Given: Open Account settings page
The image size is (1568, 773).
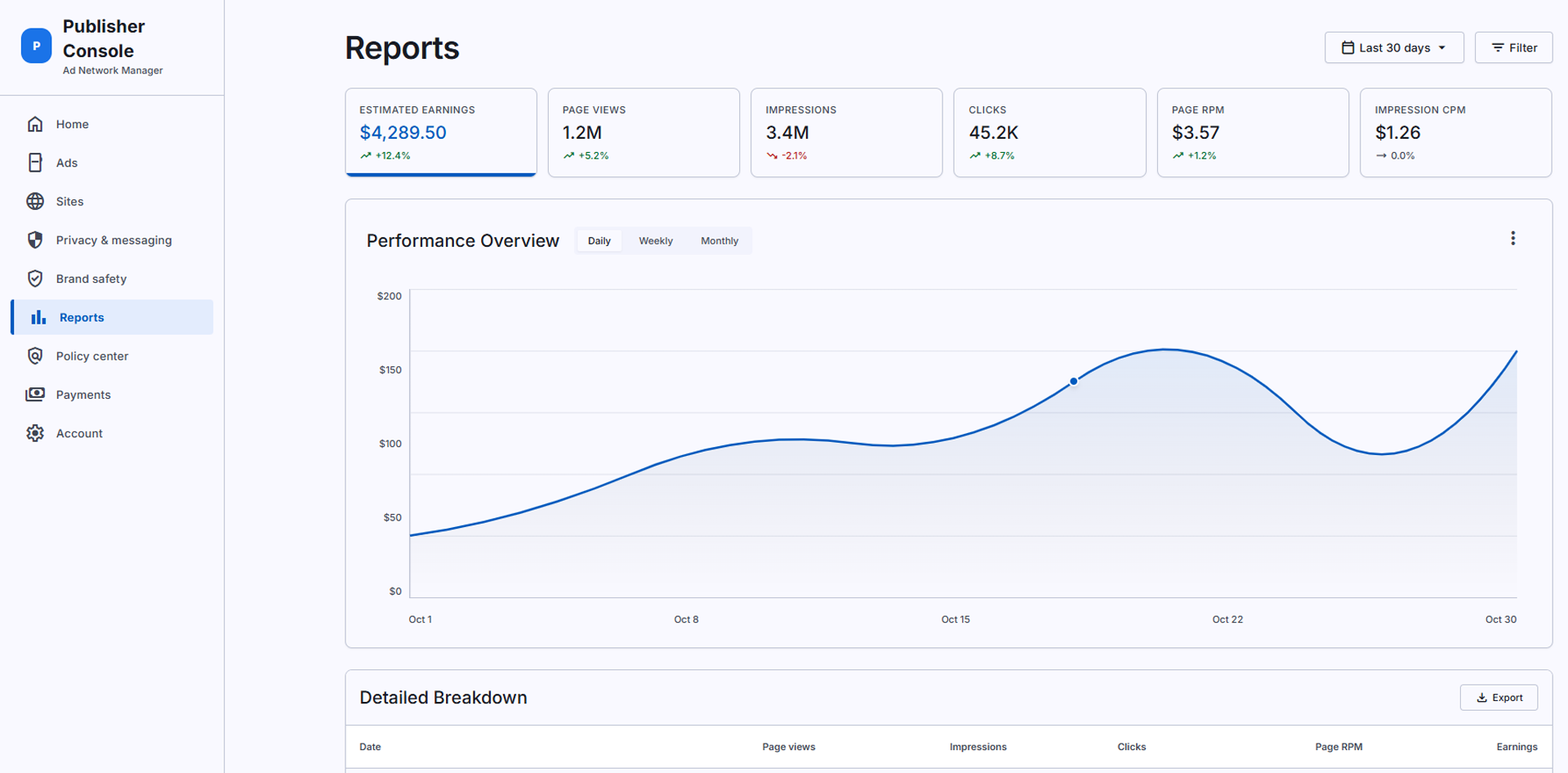Looking at the screenshot, I should [x=112, y=433].
